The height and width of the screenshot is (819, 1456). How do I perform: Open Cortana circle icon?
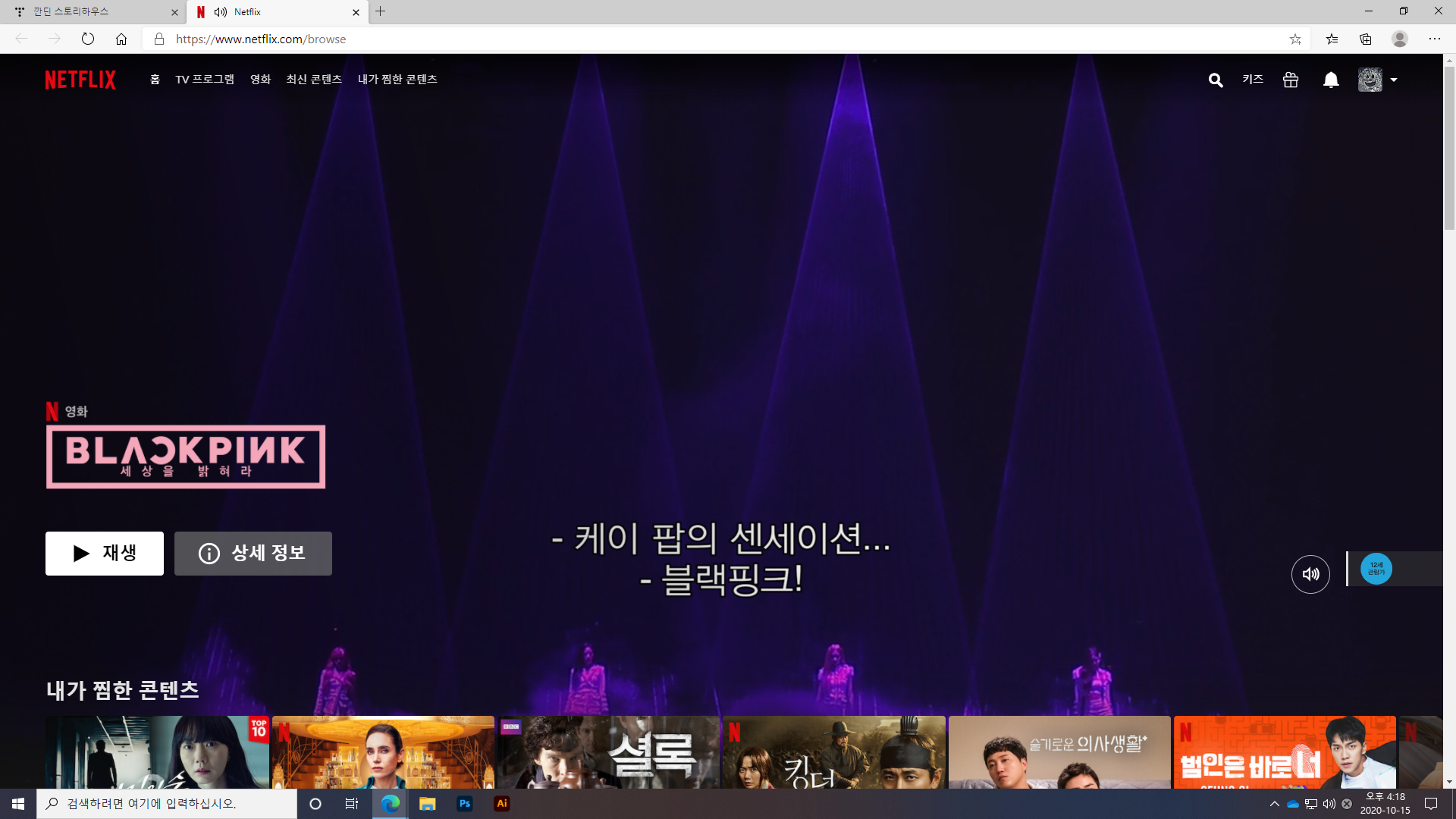tap(315, 804)
